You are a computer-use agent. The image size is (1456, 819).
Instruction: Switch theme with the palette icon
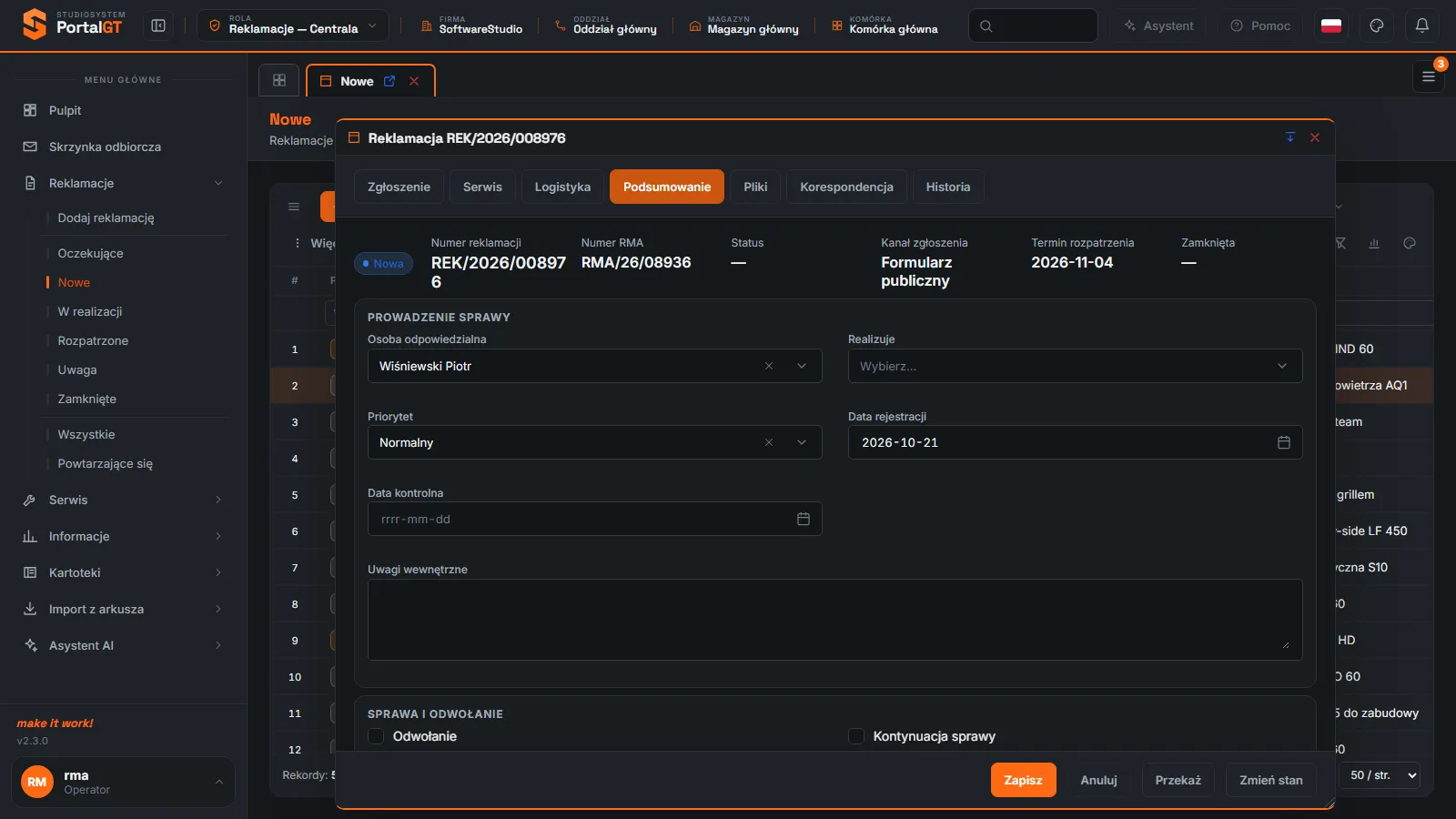point(1377,25)
